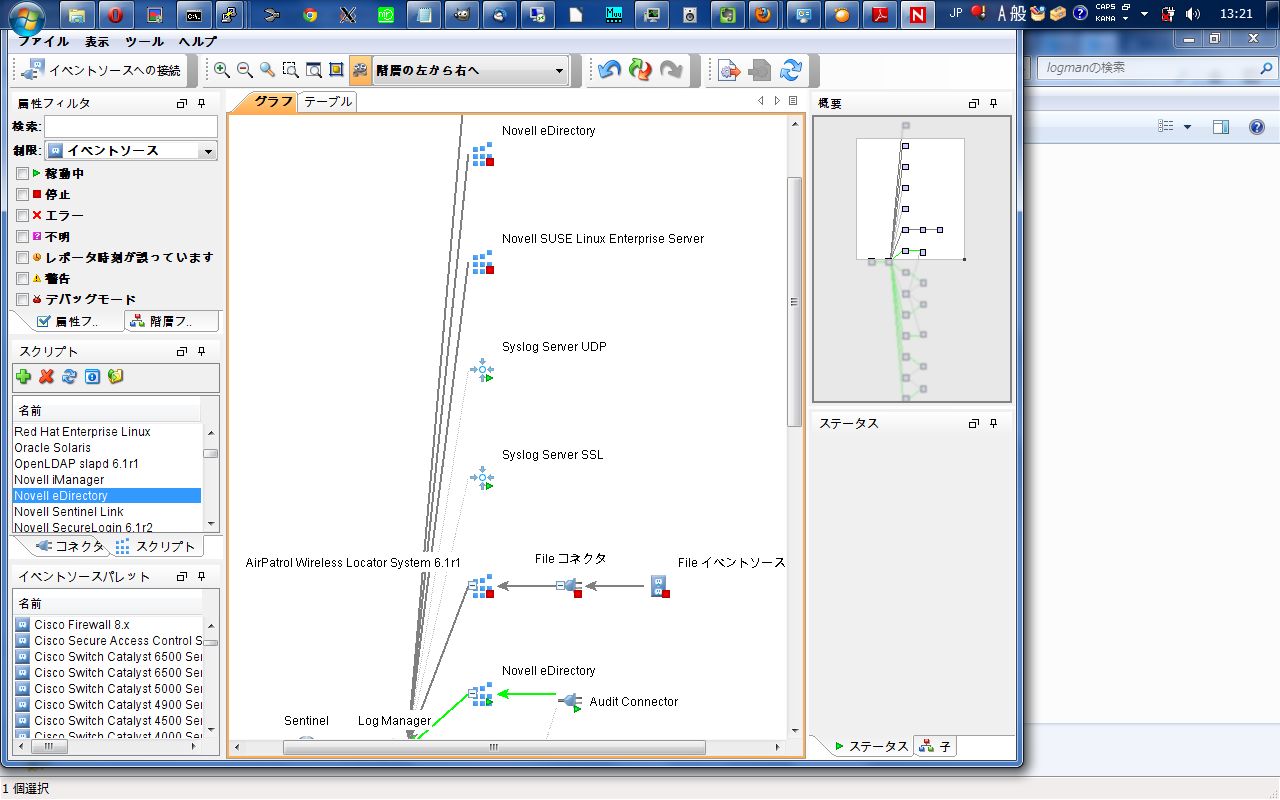Delete the script with the red X
The height and width of the screenshot is (800, 1280).
tap(46, 377)
